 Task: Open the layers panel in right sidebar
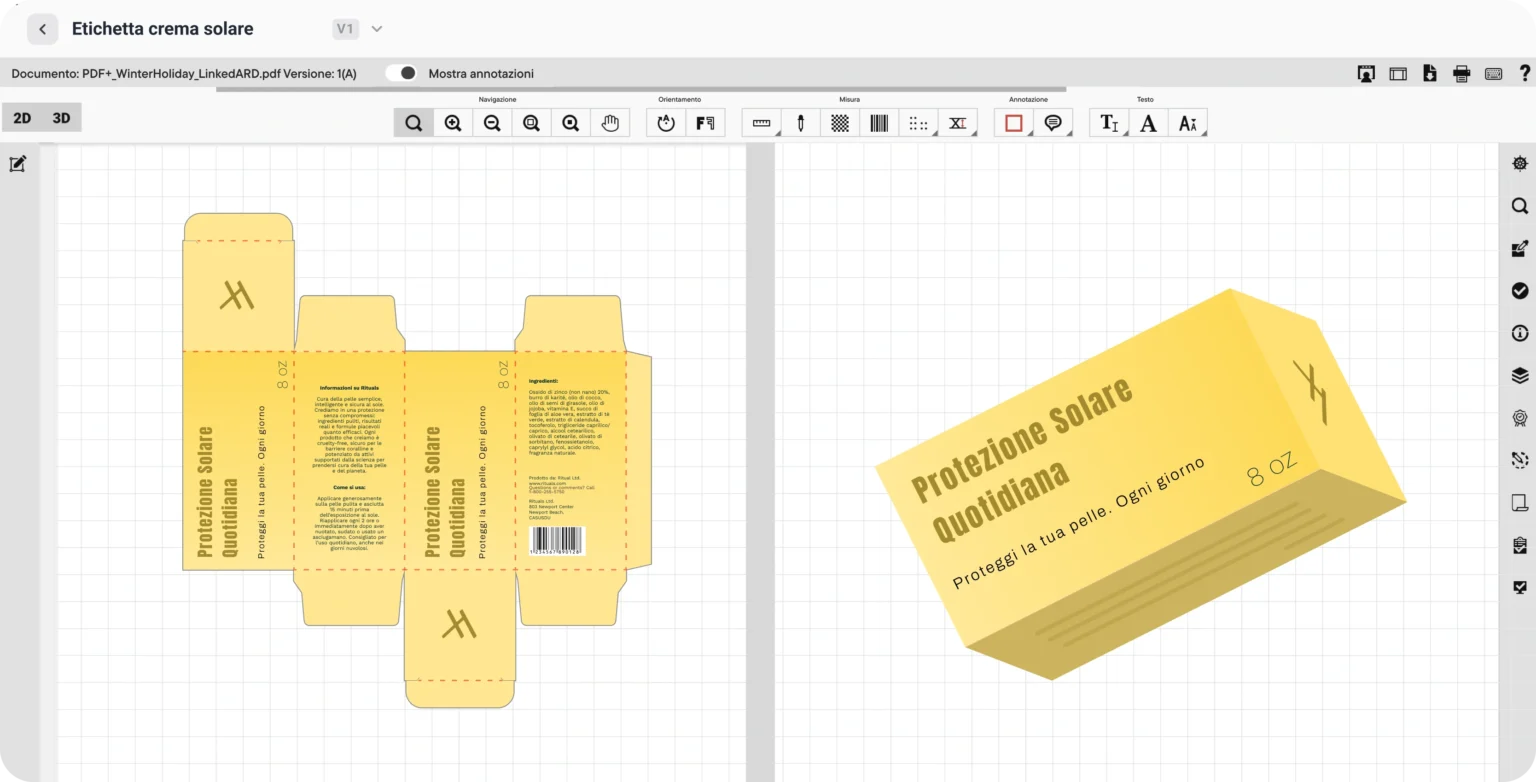[1520, 376]
